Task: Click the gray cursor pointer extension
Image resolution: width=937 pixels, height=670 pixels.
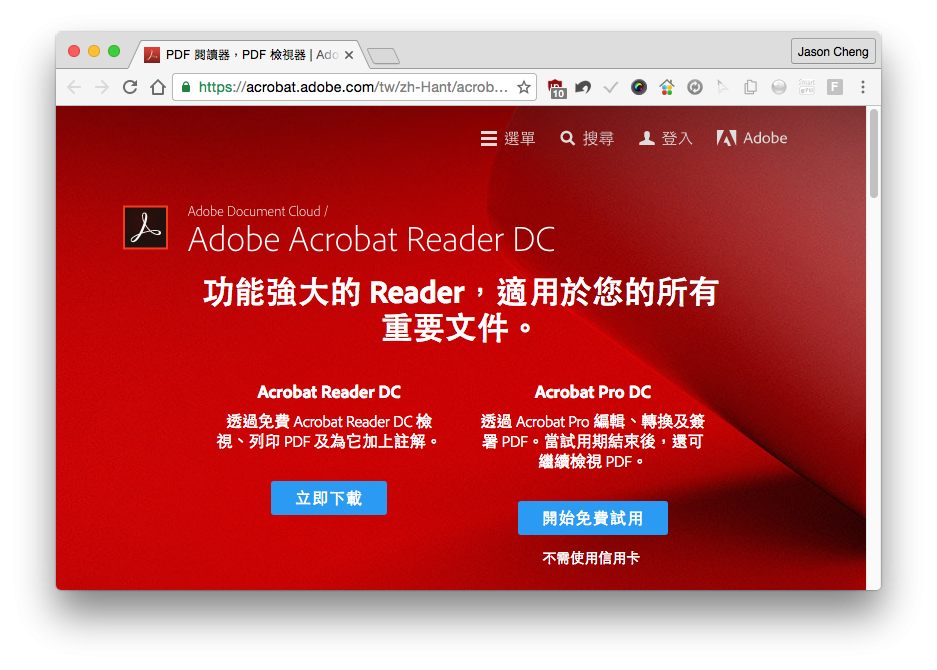Action: 722,87
